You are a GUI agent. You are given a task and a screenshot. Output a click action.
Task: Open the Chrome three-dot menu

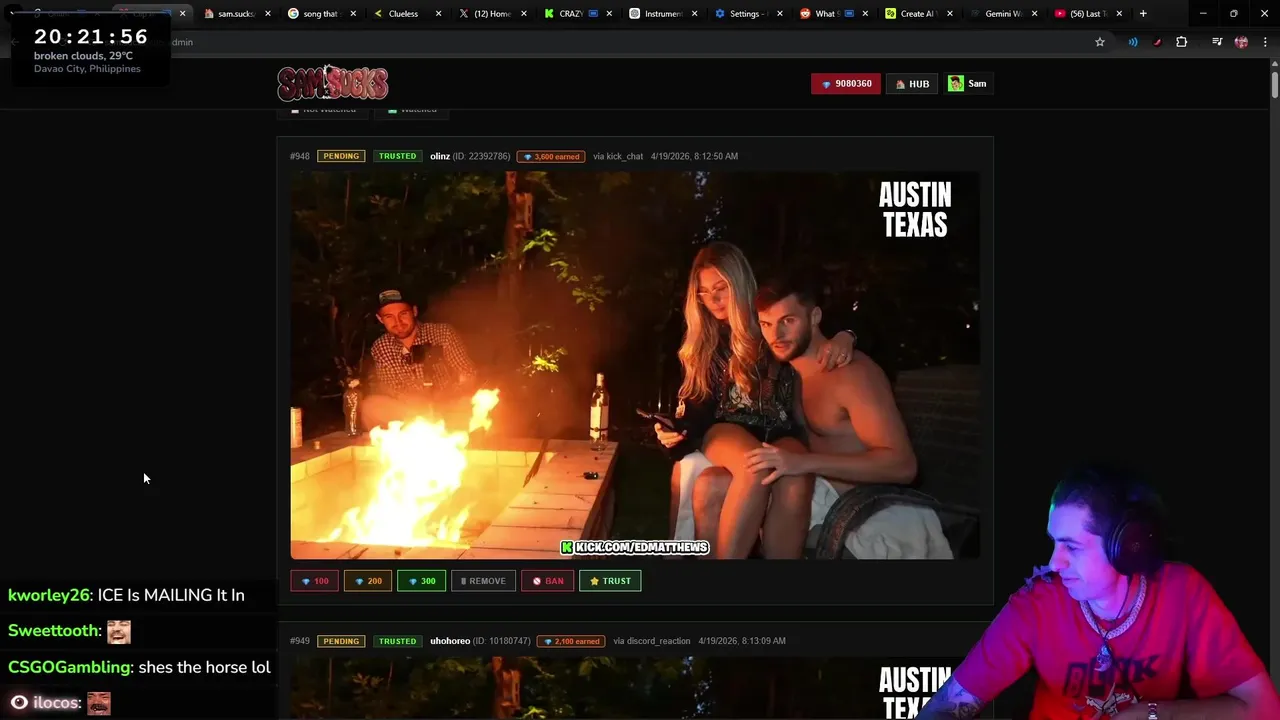pyautogui.click(x=1264, y=42)
